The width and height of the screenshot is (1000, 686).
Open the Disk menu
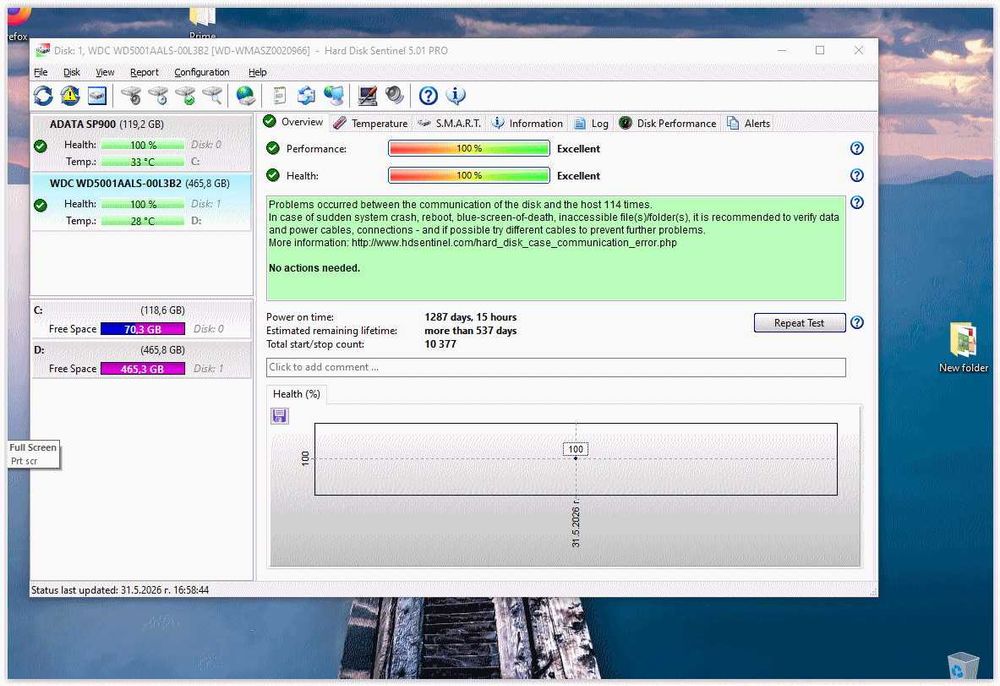tap(71, 72)
